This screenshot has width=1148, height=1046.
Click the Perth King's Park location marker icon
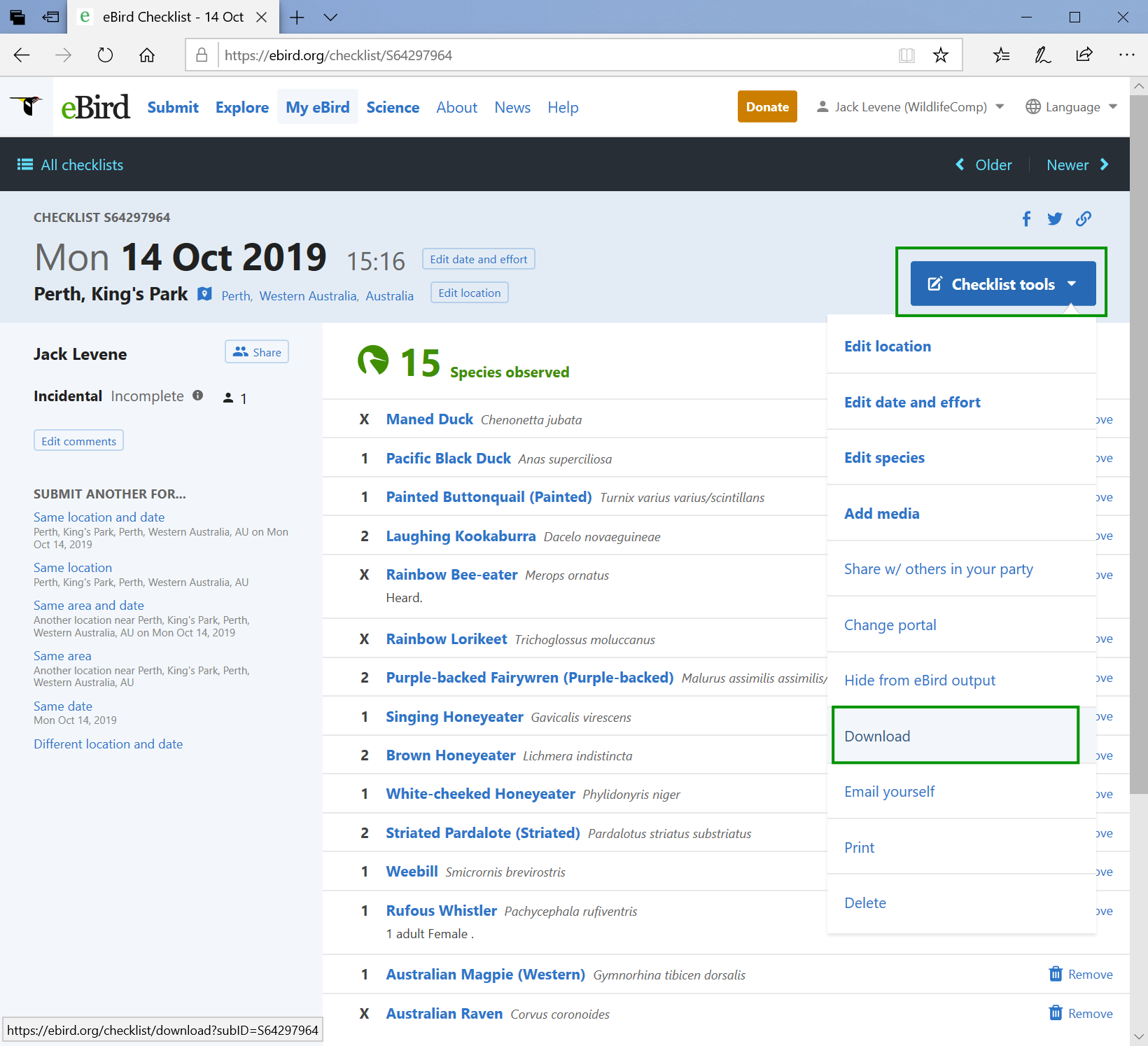click(204, 294)
